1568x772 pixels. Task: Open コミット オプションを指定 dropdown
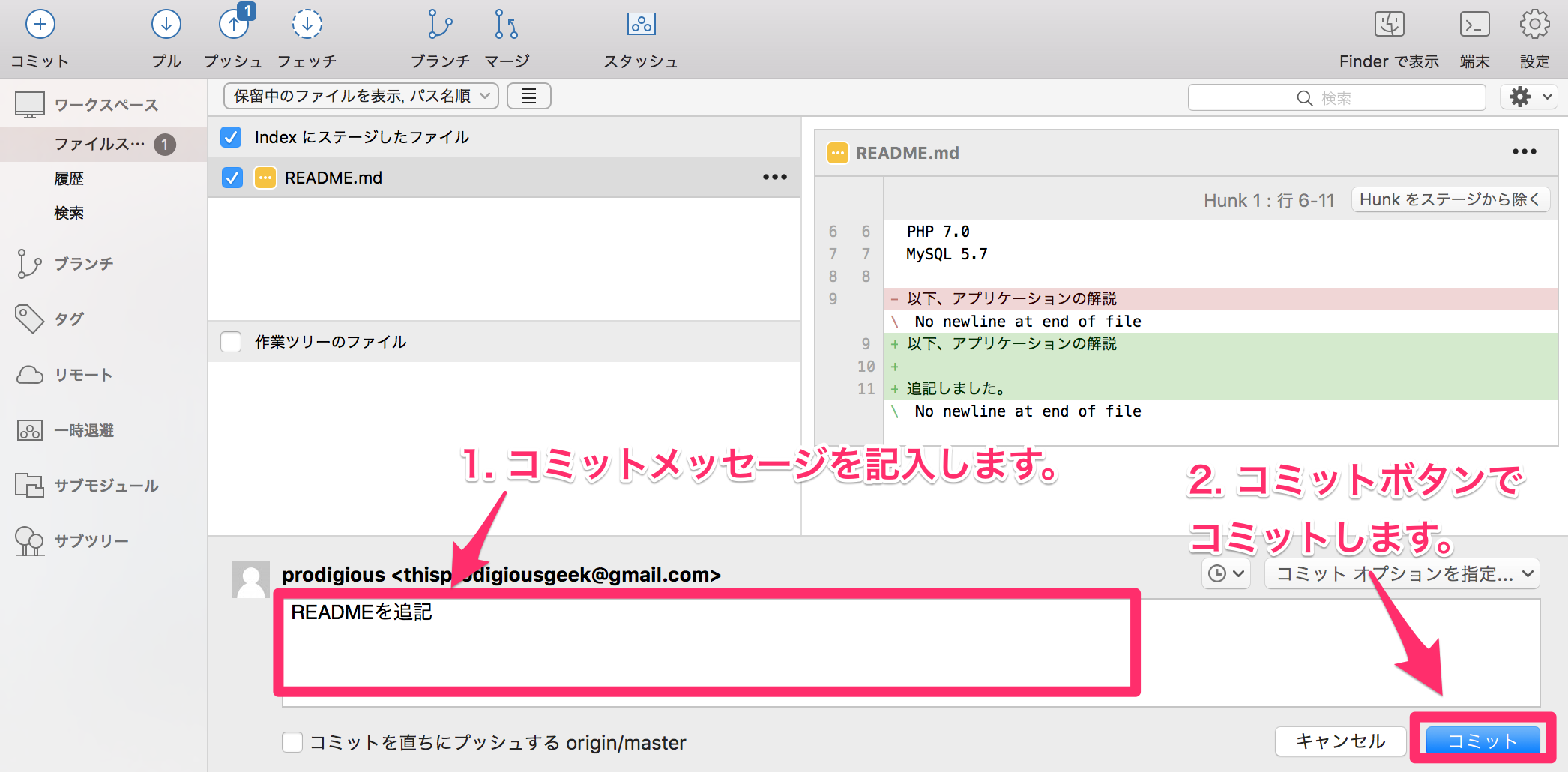click(x=1402, y=574)
